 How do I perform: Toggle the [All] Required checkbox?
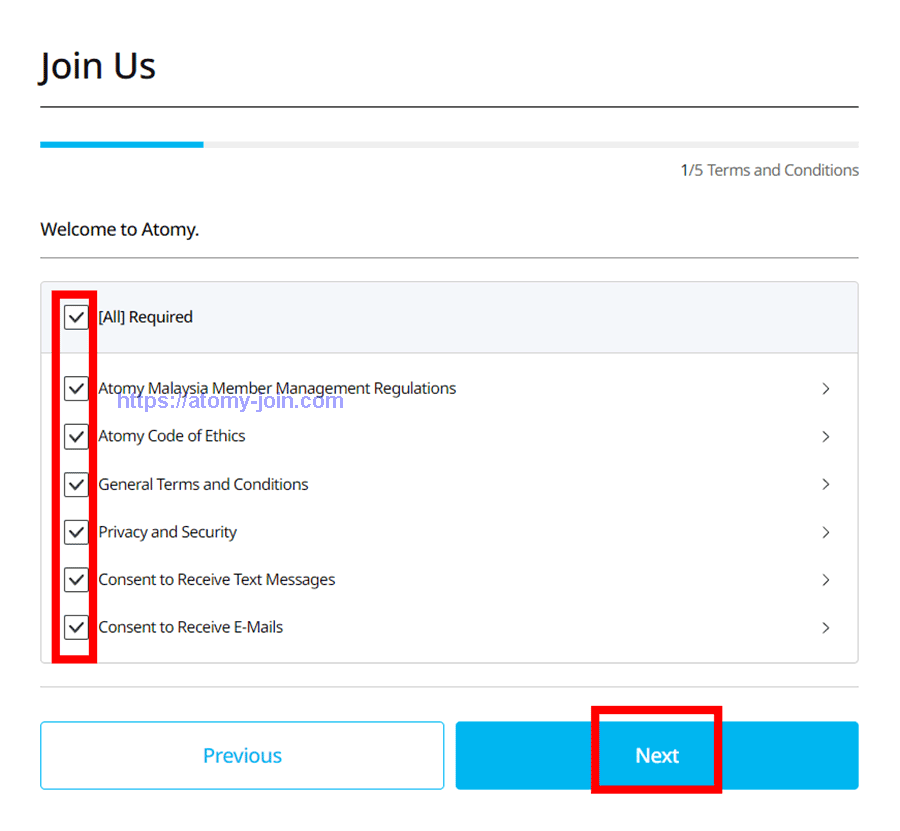76,317
